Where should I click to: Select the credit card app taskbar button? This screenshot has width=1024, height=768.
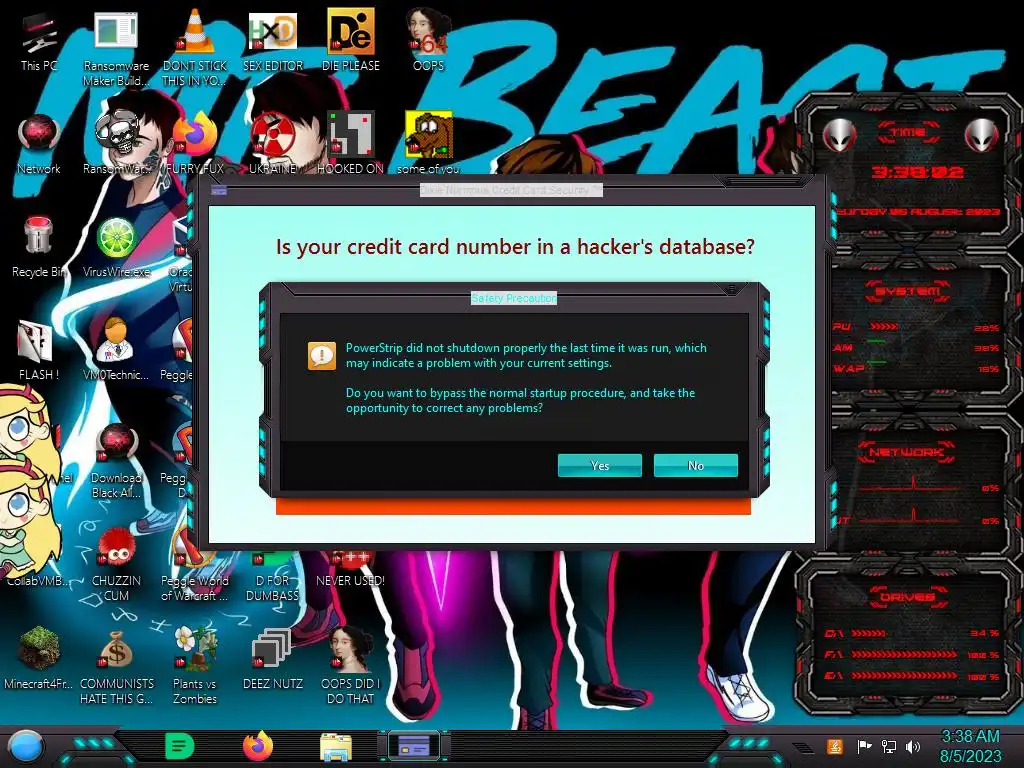pyautogui.click(x=414, y=746)
